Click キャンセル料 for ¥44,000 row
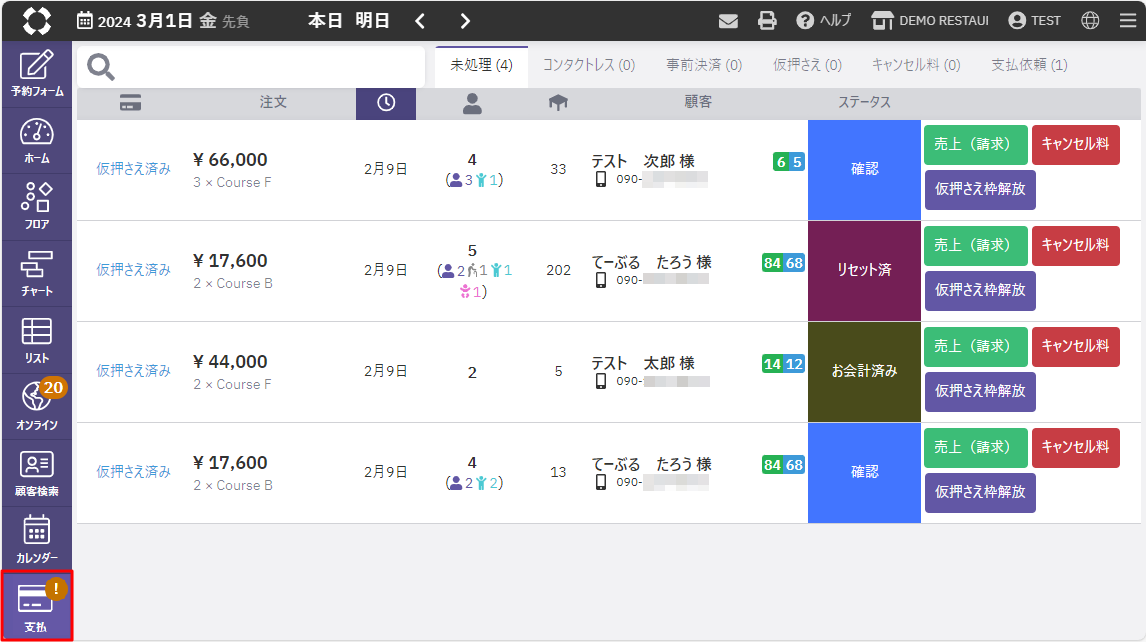 1075,347
